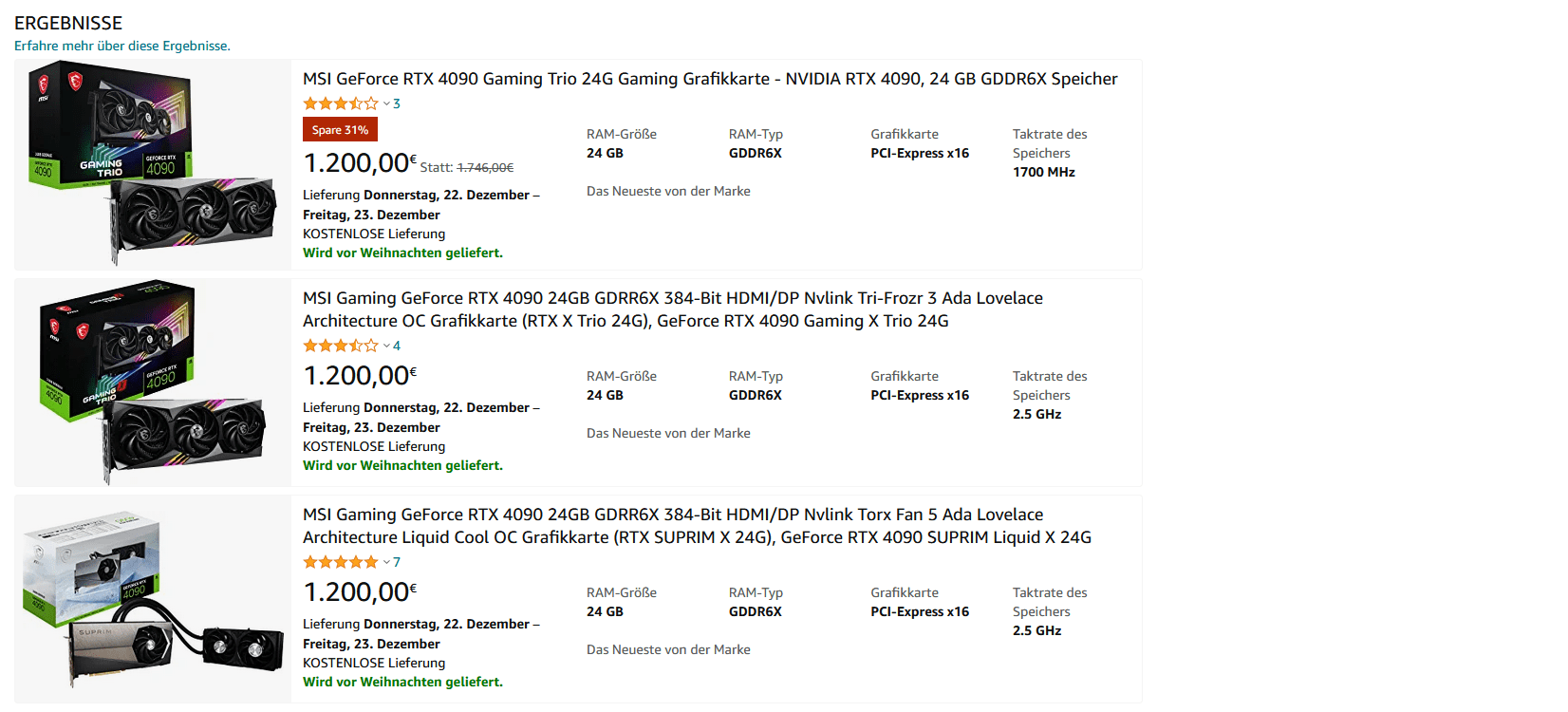
Task: Open Tri-Frozr 3 Gaming X Trio title link
Action: tap(673, 309)
